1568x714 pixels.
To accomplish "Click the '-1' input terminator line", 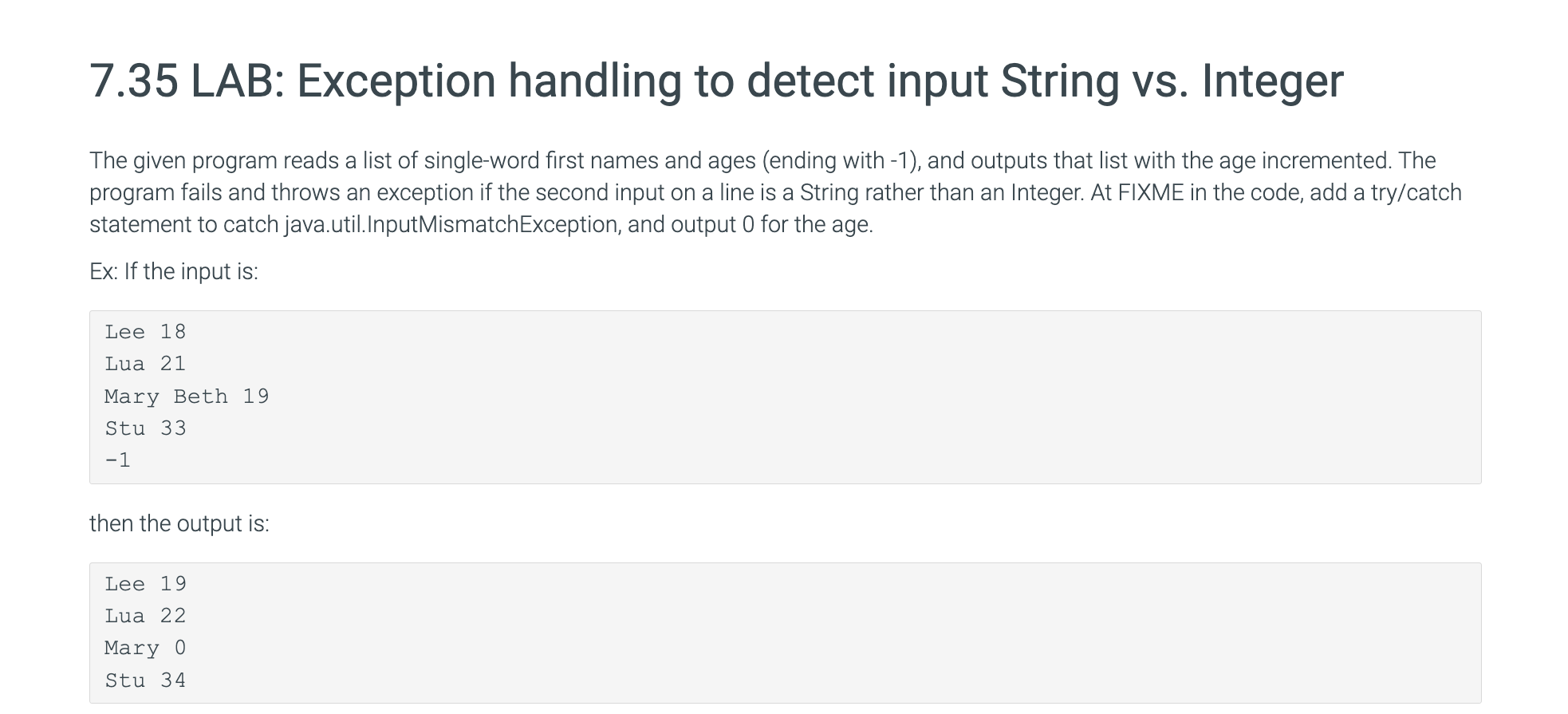I will point(118,460).
